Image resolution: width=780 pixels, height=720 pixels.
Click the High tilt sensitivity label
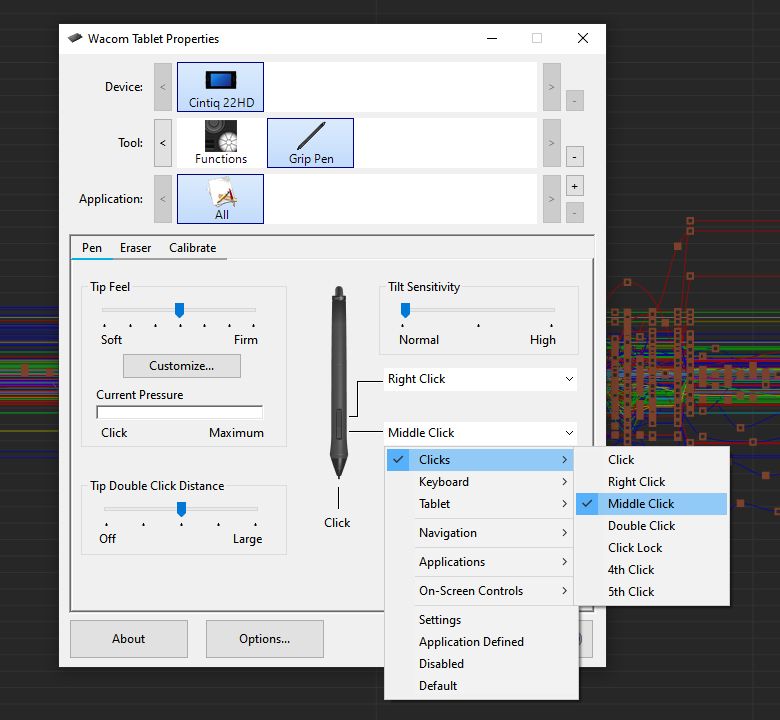pyautogui.click(x=543, y=340)
